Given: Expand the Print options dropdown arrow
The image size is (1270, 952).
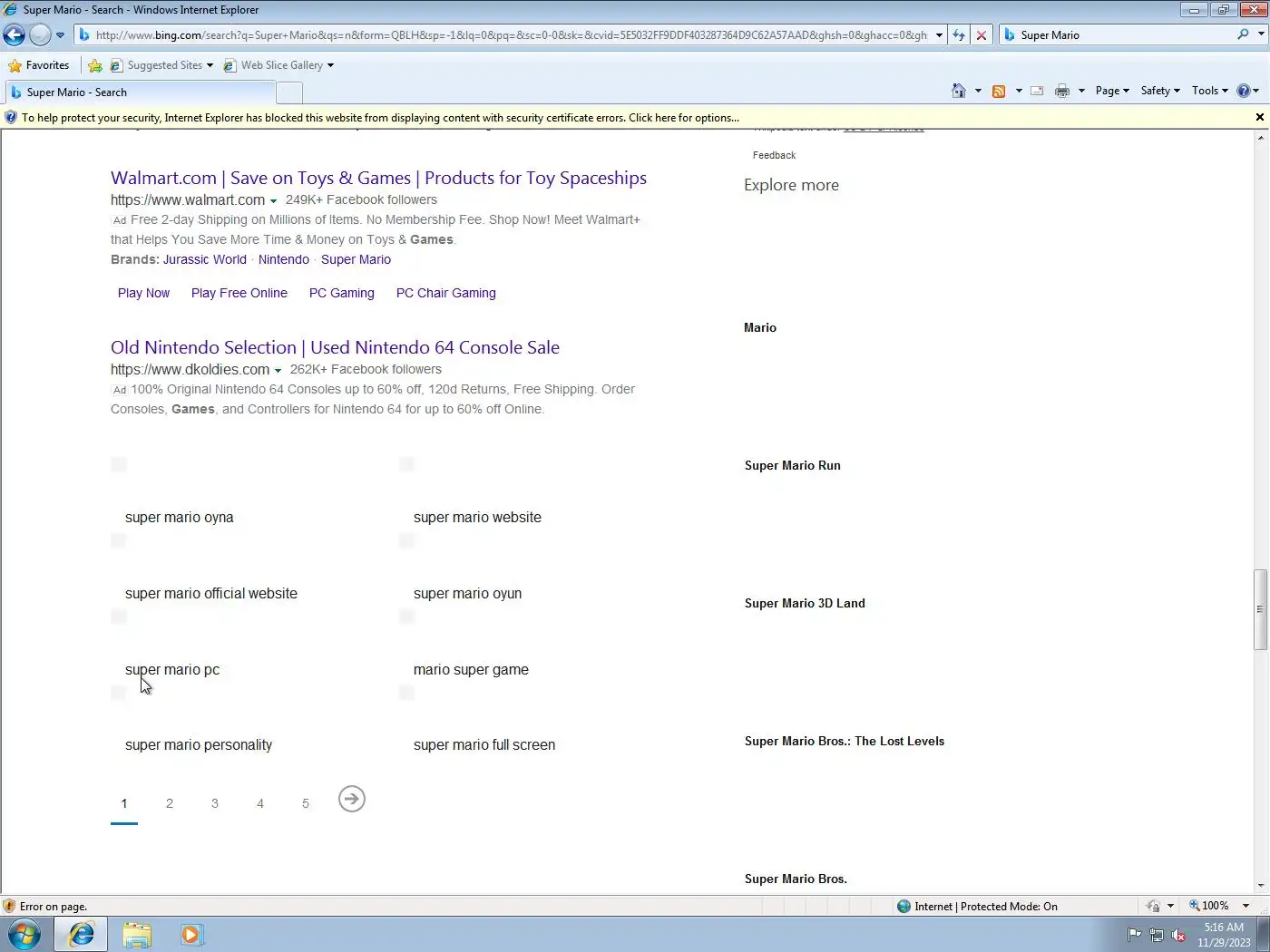Looking at the screenshot, I should 1081,91.
